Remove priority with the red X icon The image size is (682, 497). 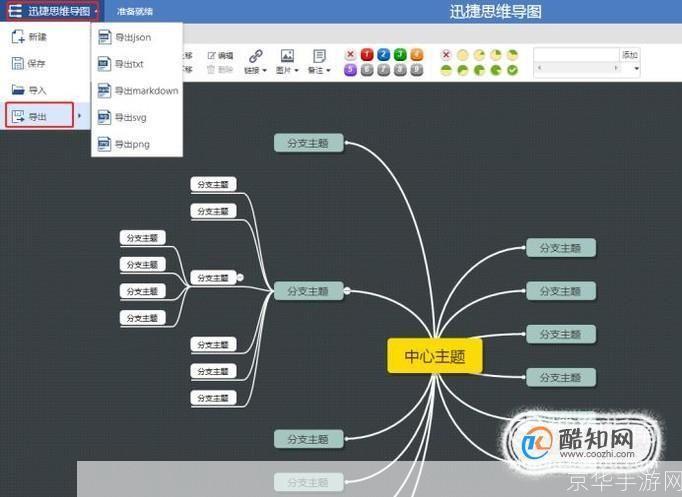pyautogui.click(x=350, y=55)
